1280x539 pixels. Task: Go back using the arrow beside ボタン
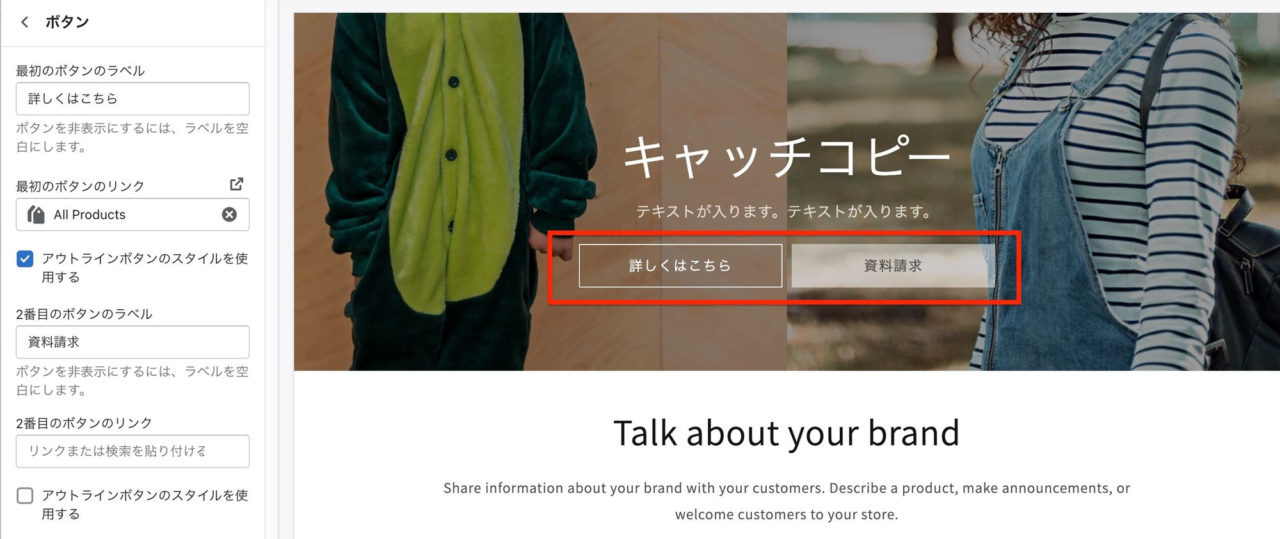[25, 22]
